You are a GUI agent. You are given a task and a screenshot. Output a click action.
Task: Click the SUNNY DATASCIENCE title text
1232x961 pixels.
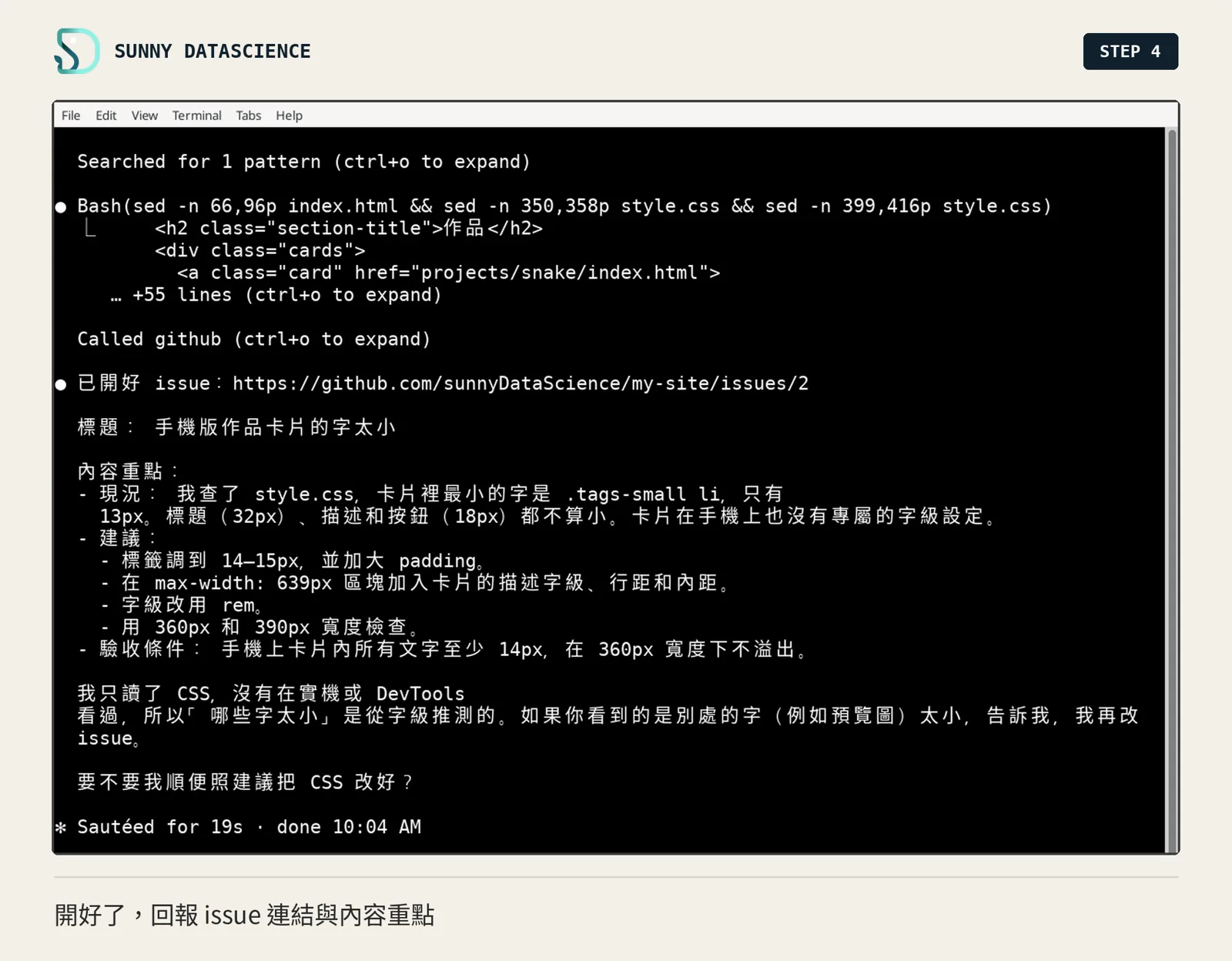(x=213, y=52)
